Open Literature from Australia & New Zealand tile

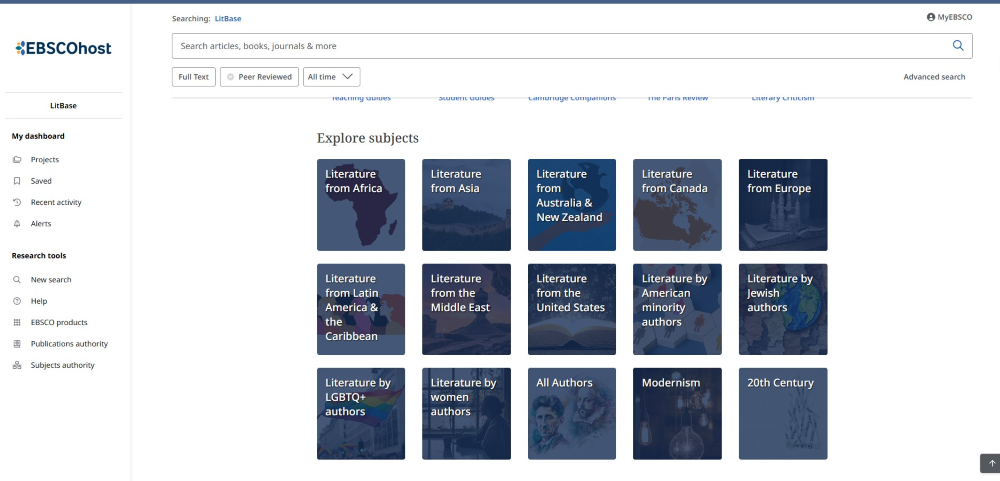click(x=572, y=205)
